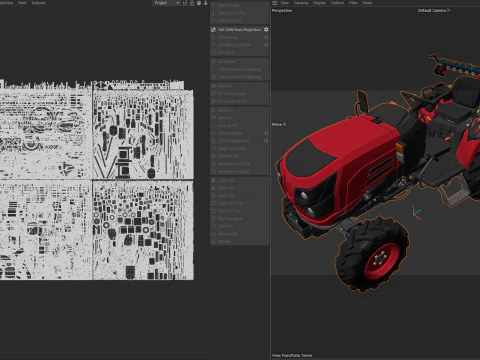This screenshot has height=360, width=480.
Task: Click the globe icon in UV toolbar
Action: click(199, 3)
